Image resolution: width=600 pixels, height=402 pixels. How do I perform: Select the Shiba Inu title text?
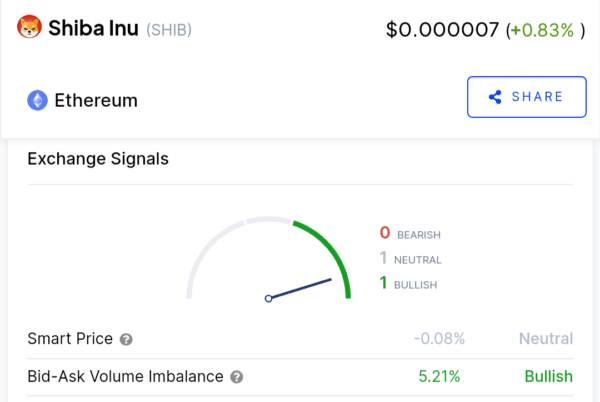coord(93,28)
